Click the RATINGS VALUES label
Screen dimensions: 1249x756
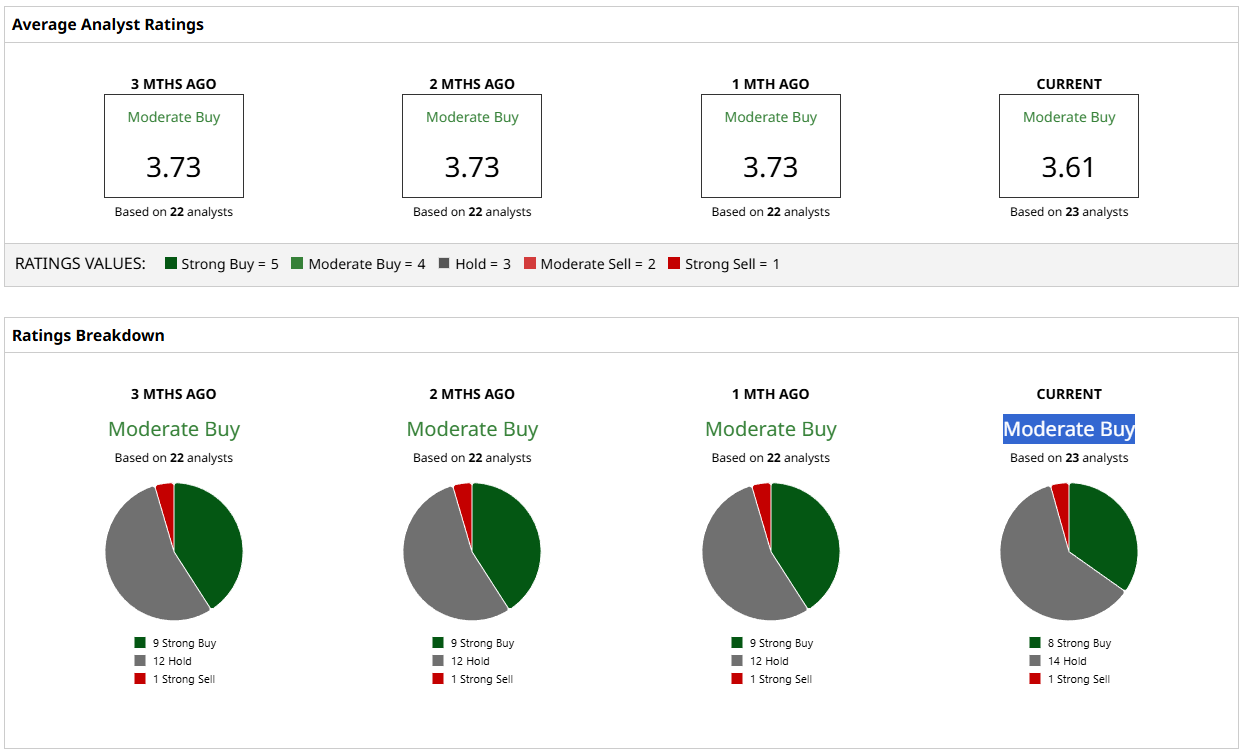pos(80,264)
